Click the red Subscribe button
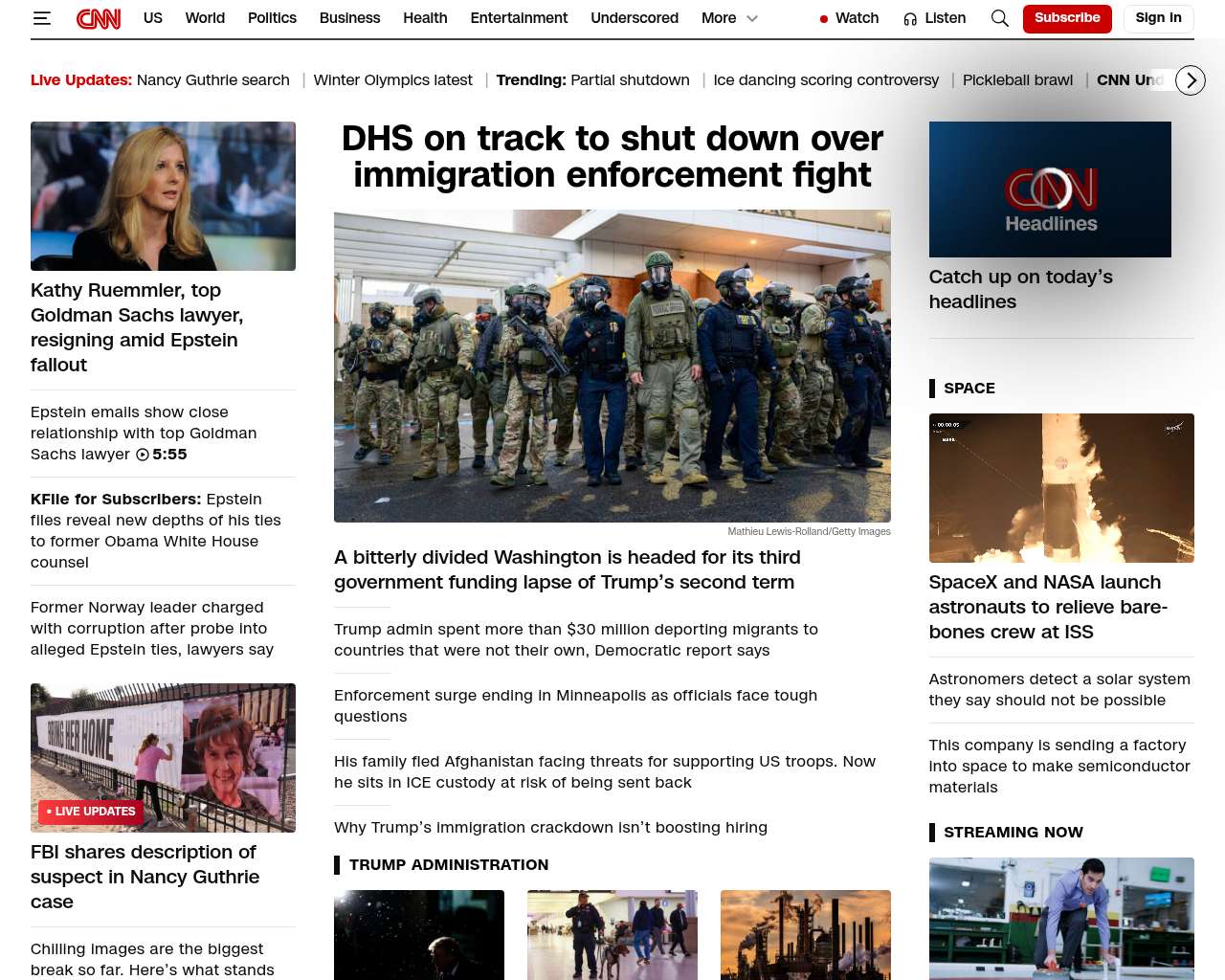1225x980 pixels. [x=1067, y=18]
